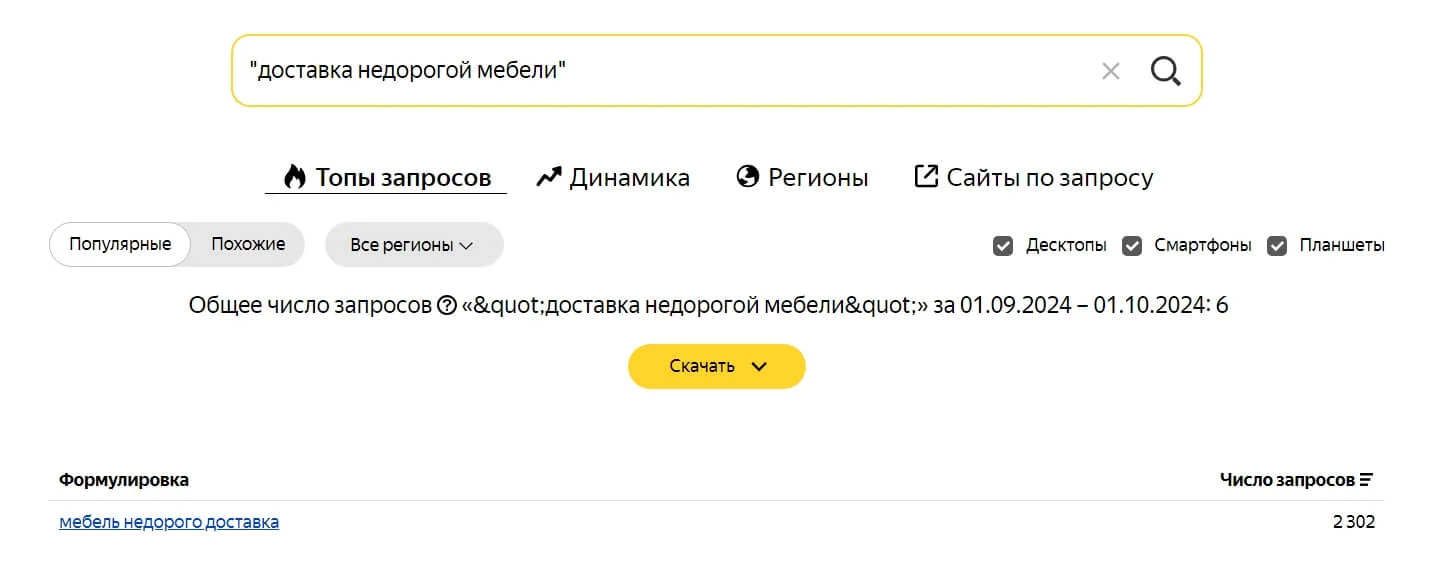Image resolution: width=1444 pixels, height=575 pixels.
Task: Click the question mark help icon
Action: pyautogui.click(x=447, y=306)
